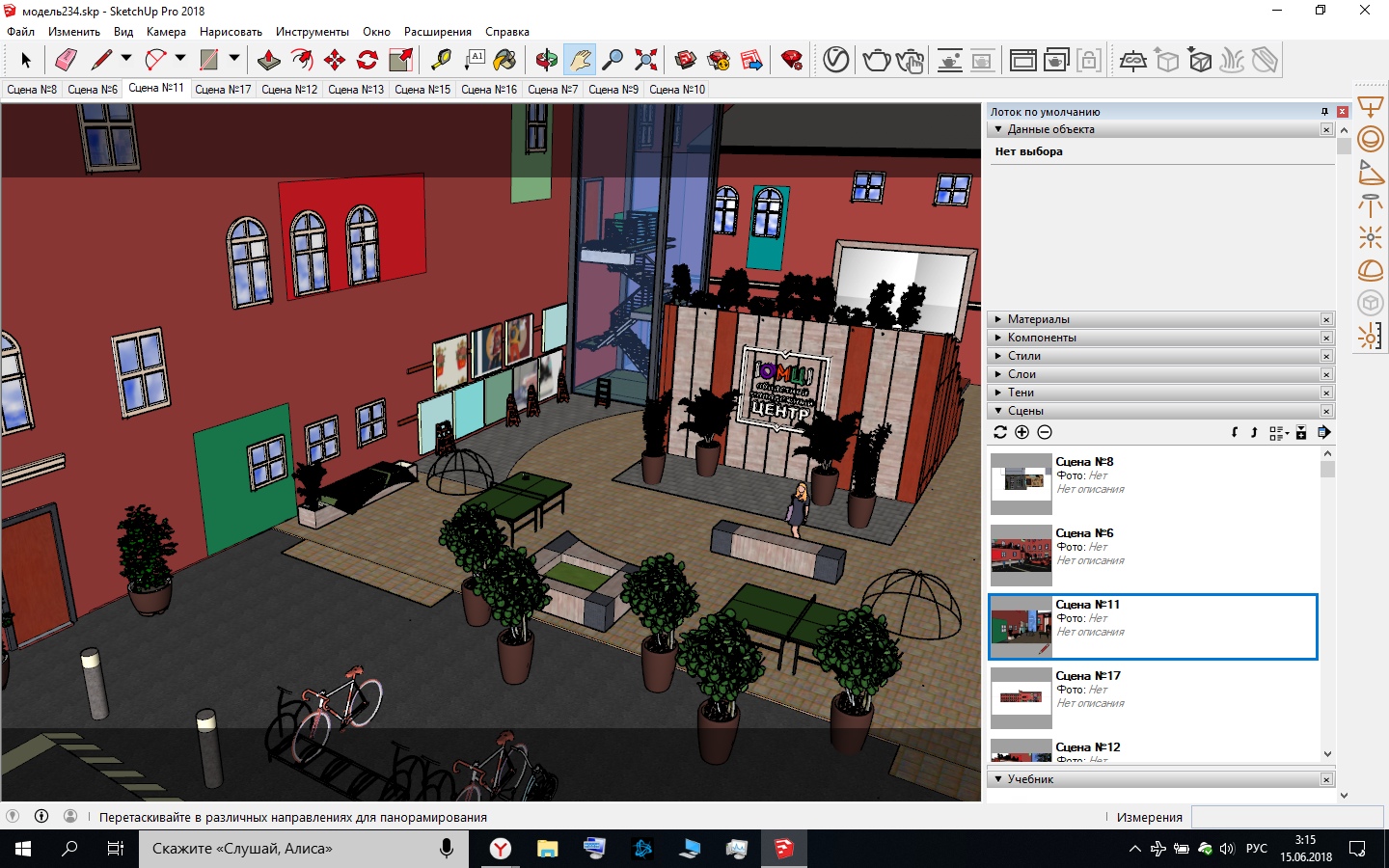Pick the Eraser tool
The image size is (1389, 868).
click(66, 60)
